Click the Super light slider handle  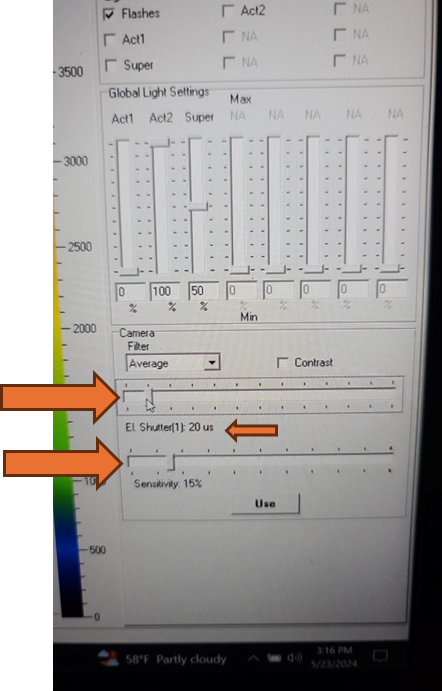pyautogui.click(x=198, y=207)
